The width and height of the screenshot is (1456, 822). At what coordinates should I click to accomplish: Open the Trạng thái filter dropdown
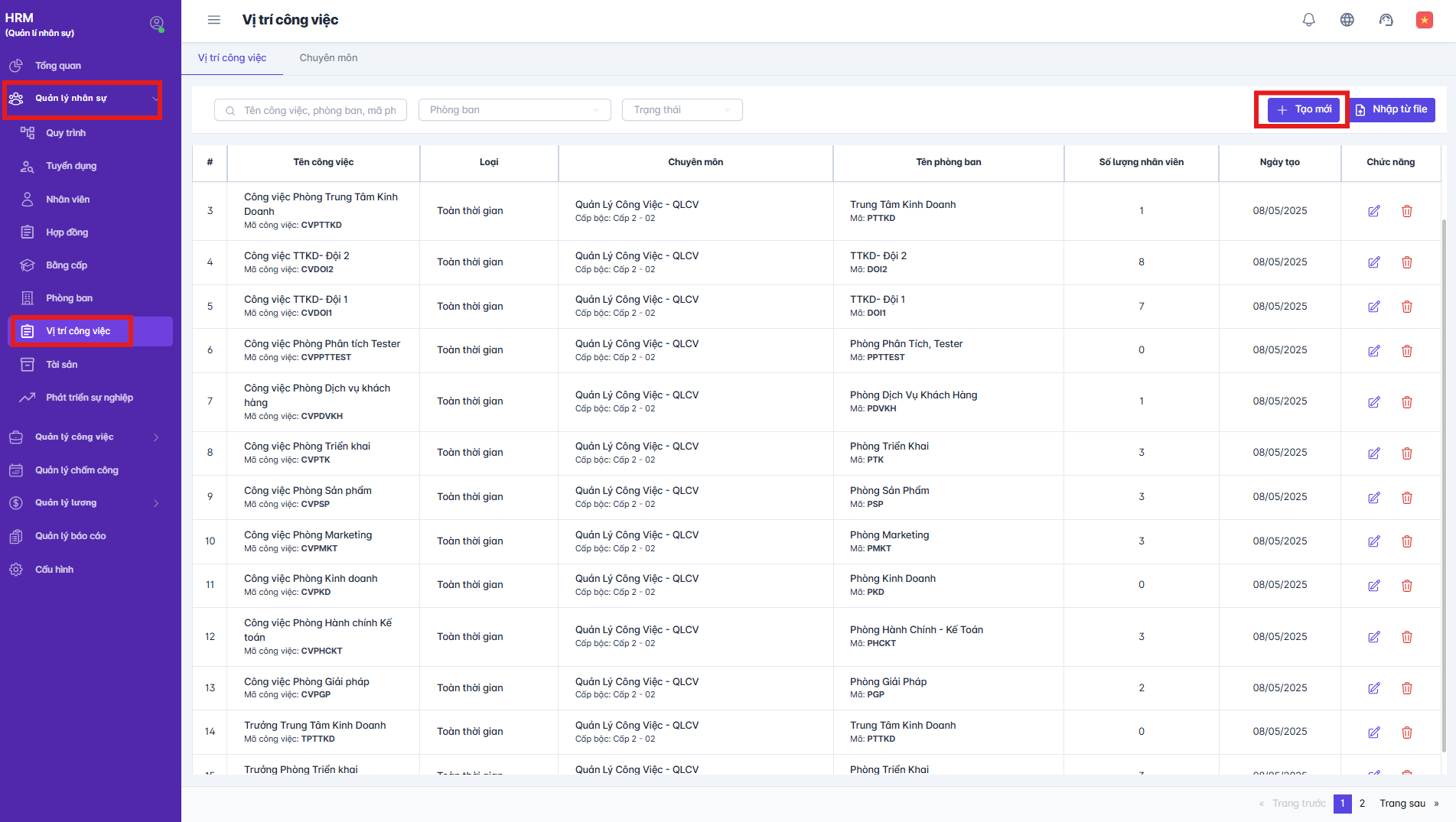point(682,110)
